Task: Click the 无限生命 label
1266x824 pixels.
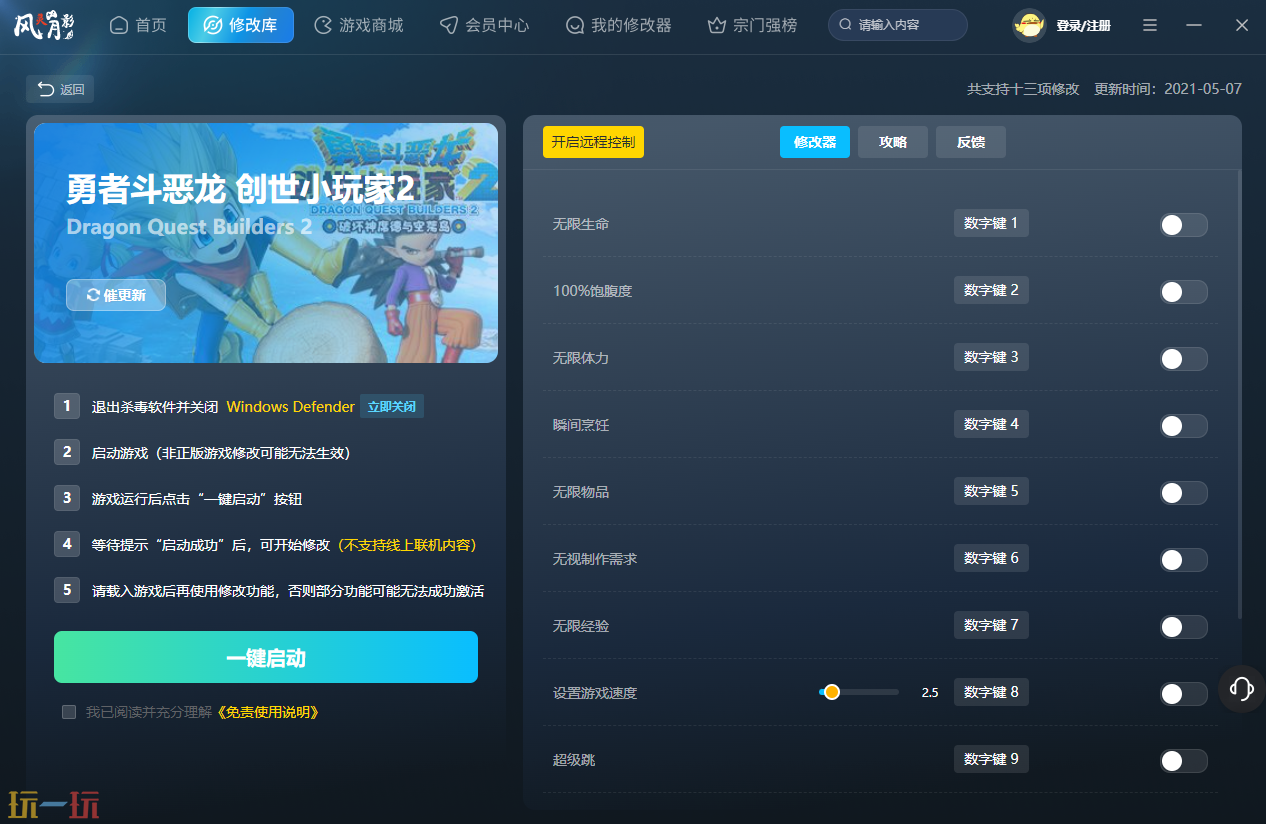Action: coord(581,224)
